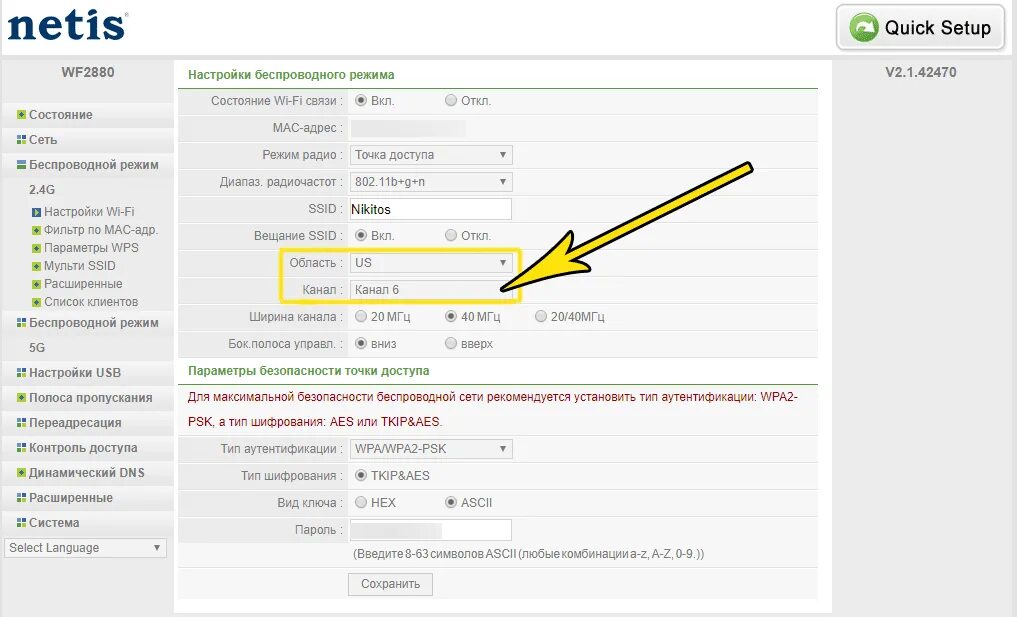This screenshot has height=617, width=1017.
Task: Enable Wi-Fi with Вкл. radio
Action: [x=361, y=101]
